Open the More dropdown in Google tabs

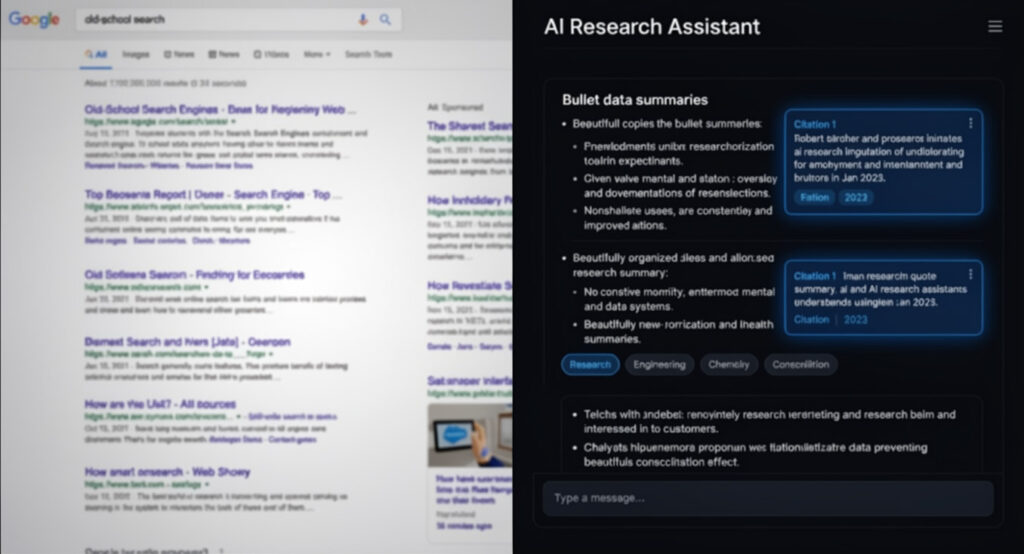click(x=317, y=54)
